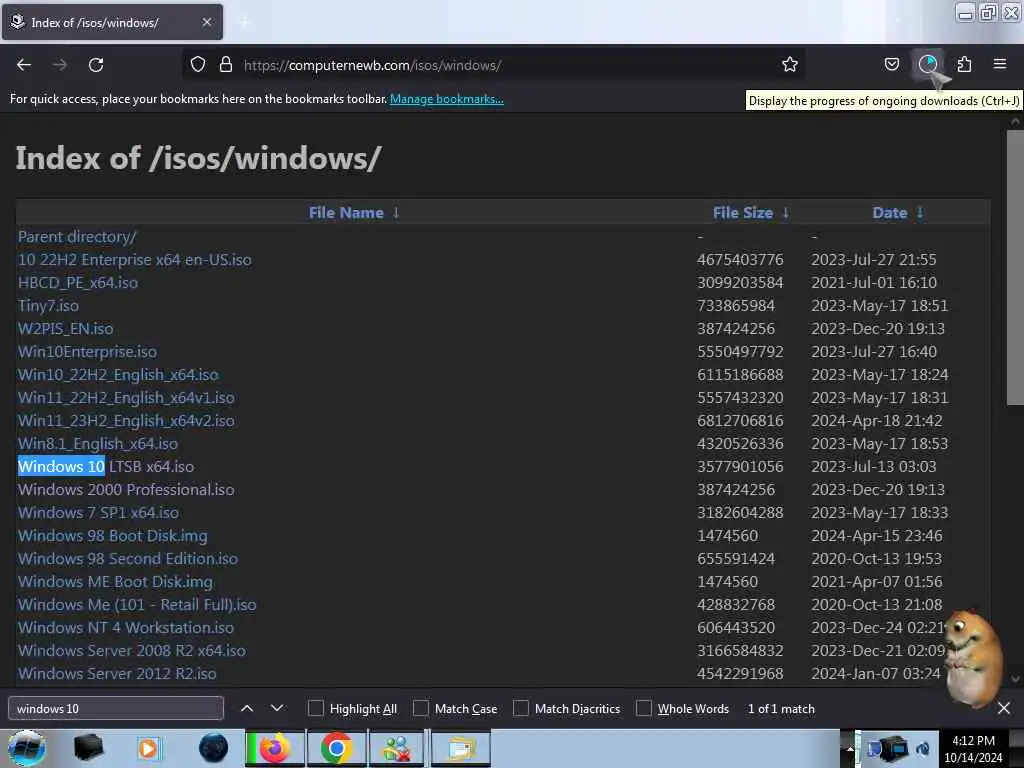1024x768 pixels.
Task: Download Tiny7.iso
Action: 48,305
